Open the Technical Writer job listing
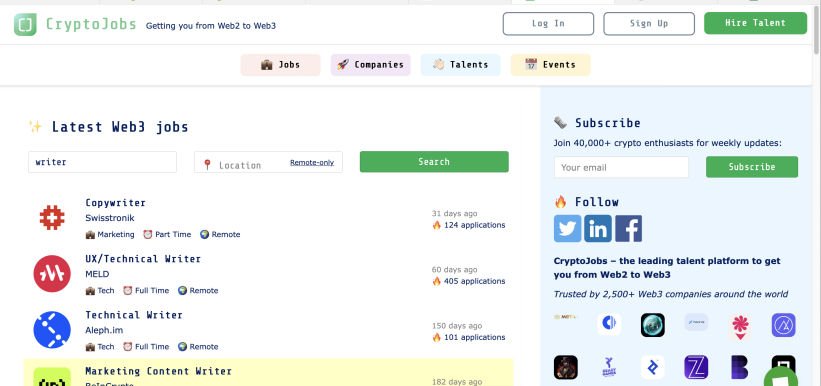Screen dimensions: 821x386 click(134, 315)
